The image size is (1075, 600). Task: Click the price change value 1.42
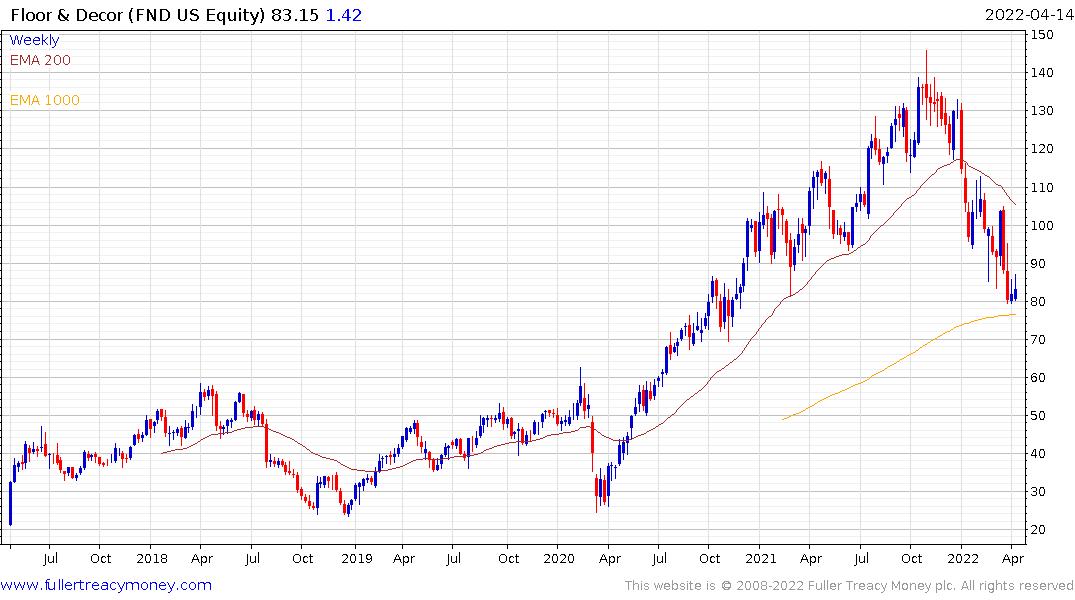(x=343, y=15)
